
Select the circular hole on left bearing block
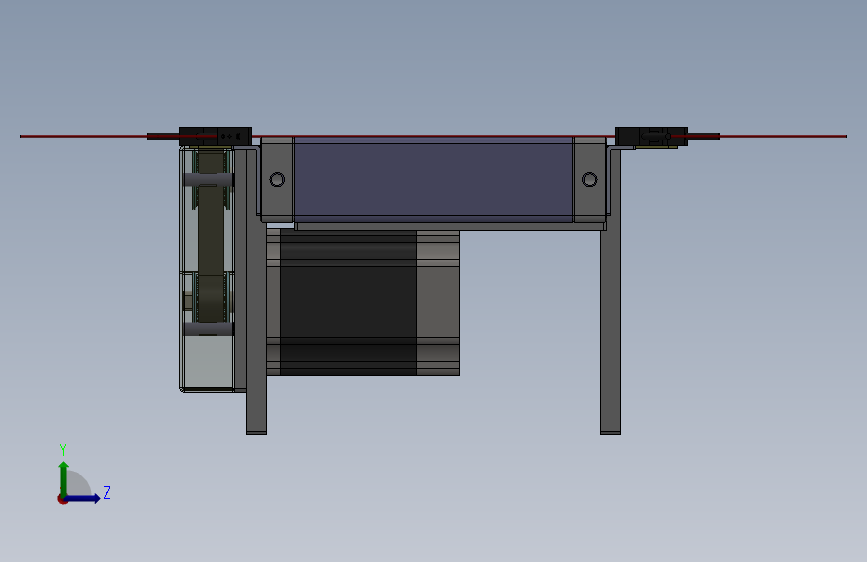point(277,179)
